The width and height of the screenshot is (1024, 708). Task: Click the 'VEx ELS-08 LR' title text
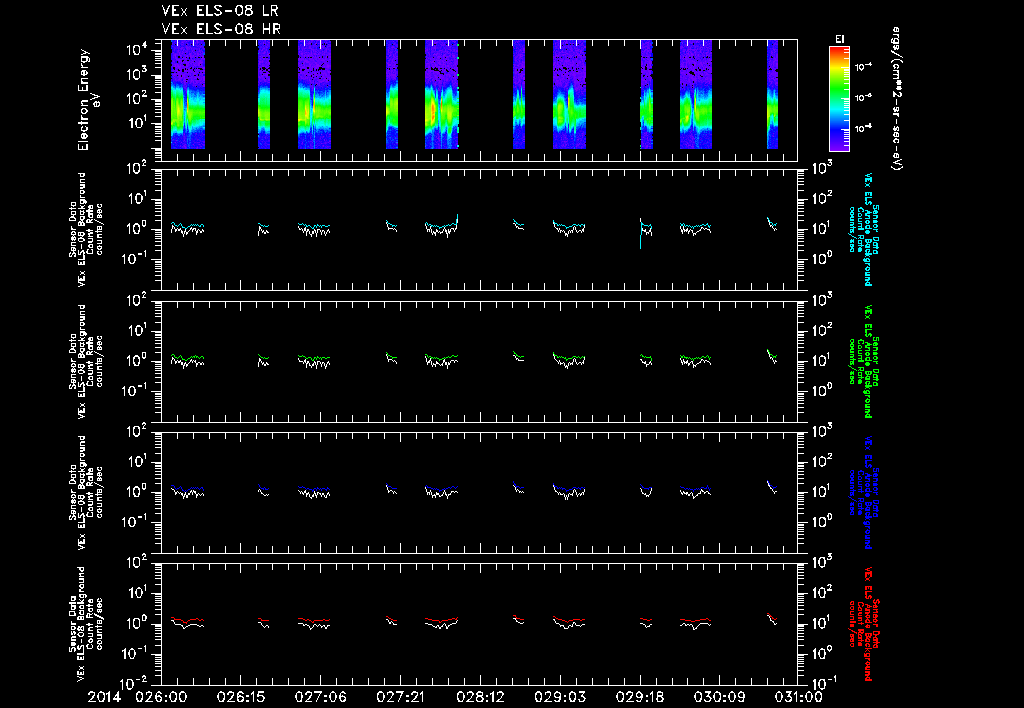[221, 11]
